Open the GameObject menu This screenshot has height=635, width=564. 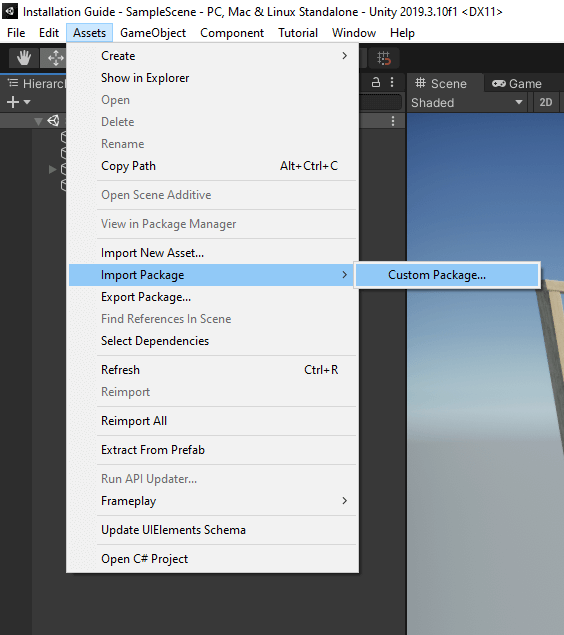[x=153, y=33]
